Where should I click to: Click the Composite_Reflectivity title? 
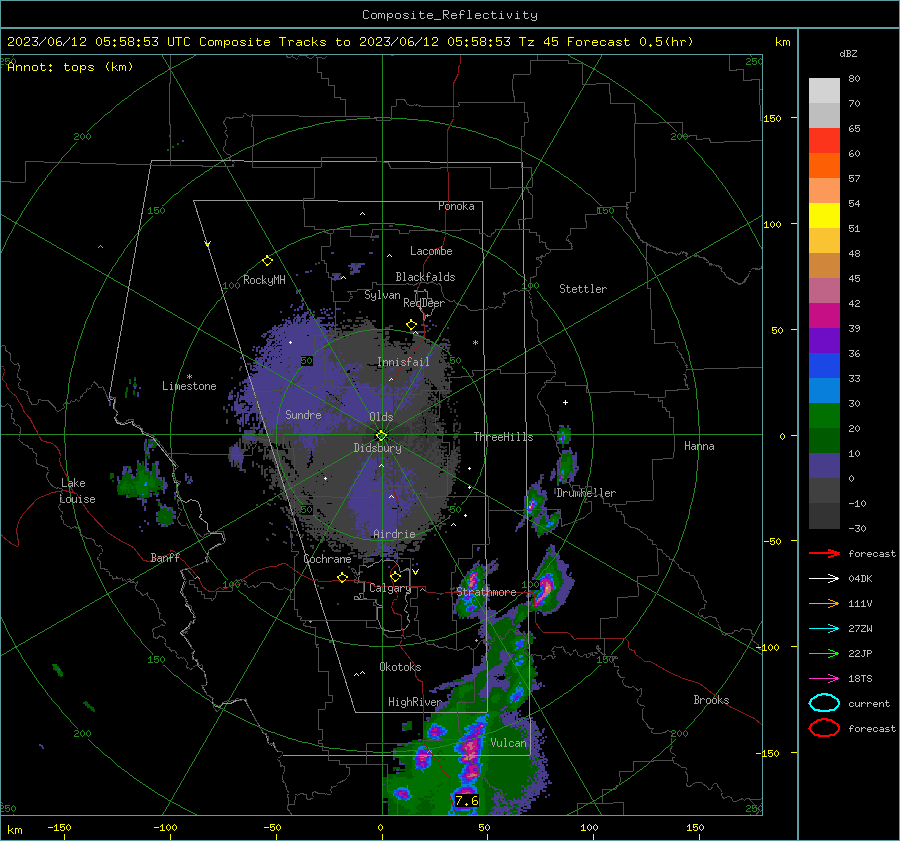click(449, 15)
